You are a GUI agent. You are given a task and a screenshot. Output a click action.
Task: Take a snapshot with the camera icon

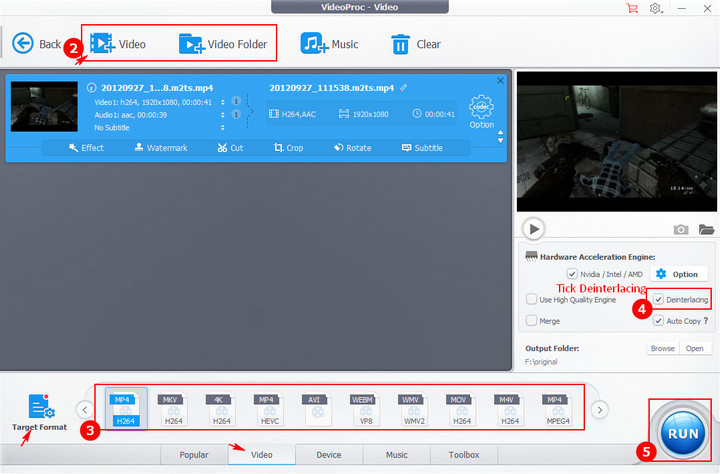pos(681,229)
